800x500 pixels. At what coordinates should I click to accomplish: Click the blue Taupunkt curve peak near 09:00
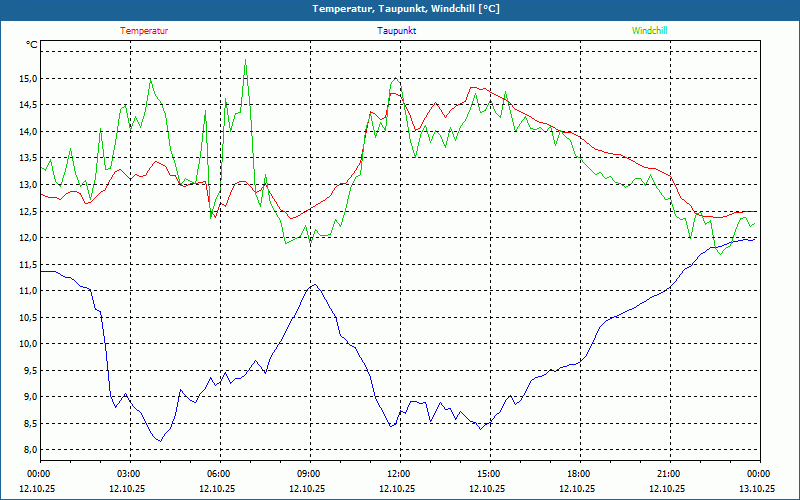pyautogui.click(x=314, y=285)
